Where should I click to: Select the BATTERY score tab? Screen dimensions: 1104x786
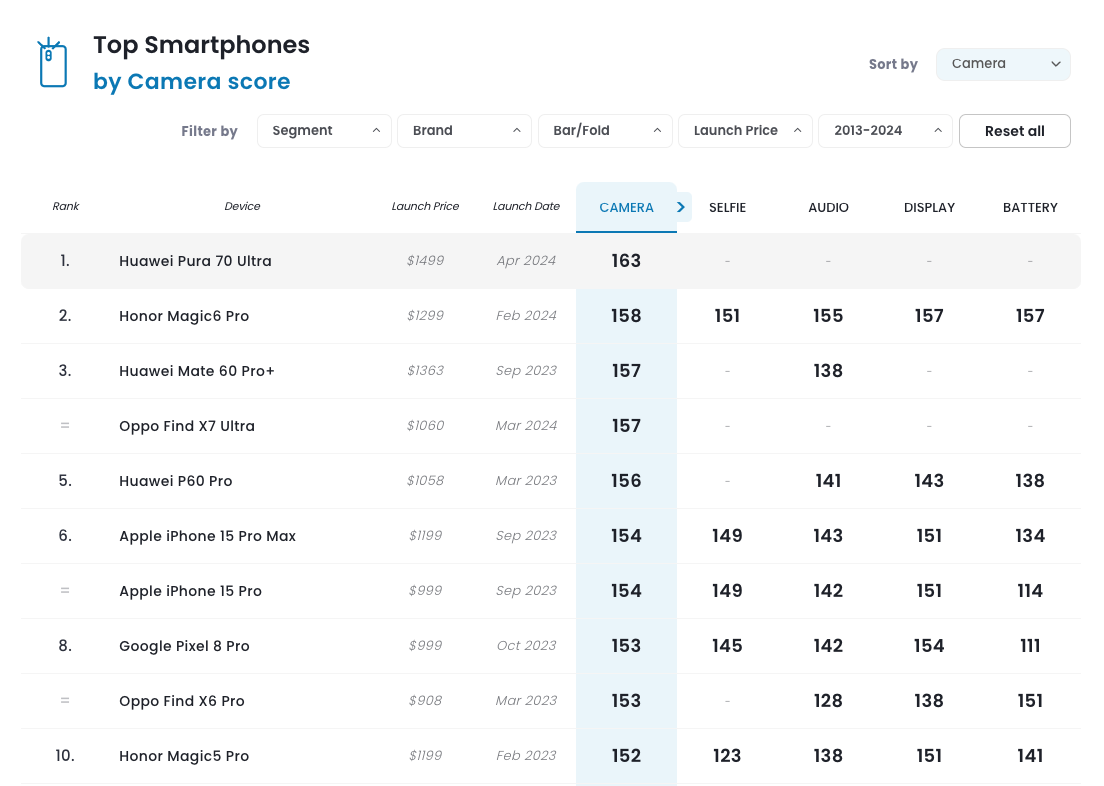[x=1030, y=208]
